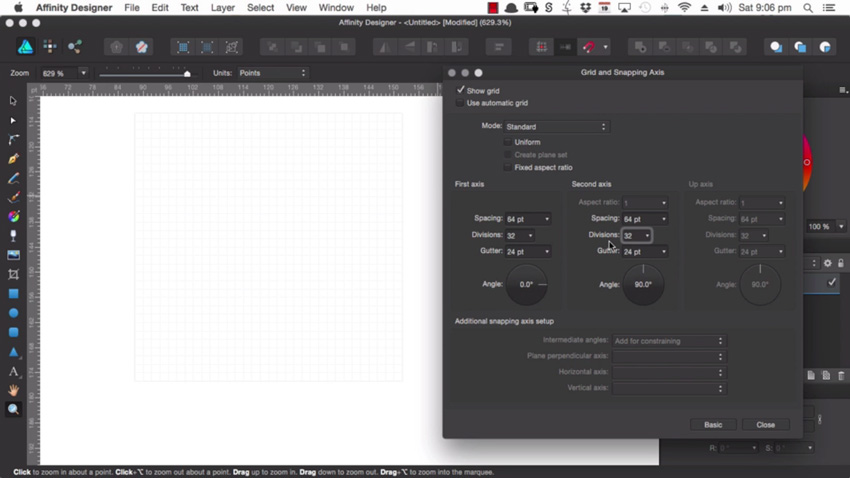
Task: Select the Pen tool in left toolbar
Action: (x=14, y=158)
